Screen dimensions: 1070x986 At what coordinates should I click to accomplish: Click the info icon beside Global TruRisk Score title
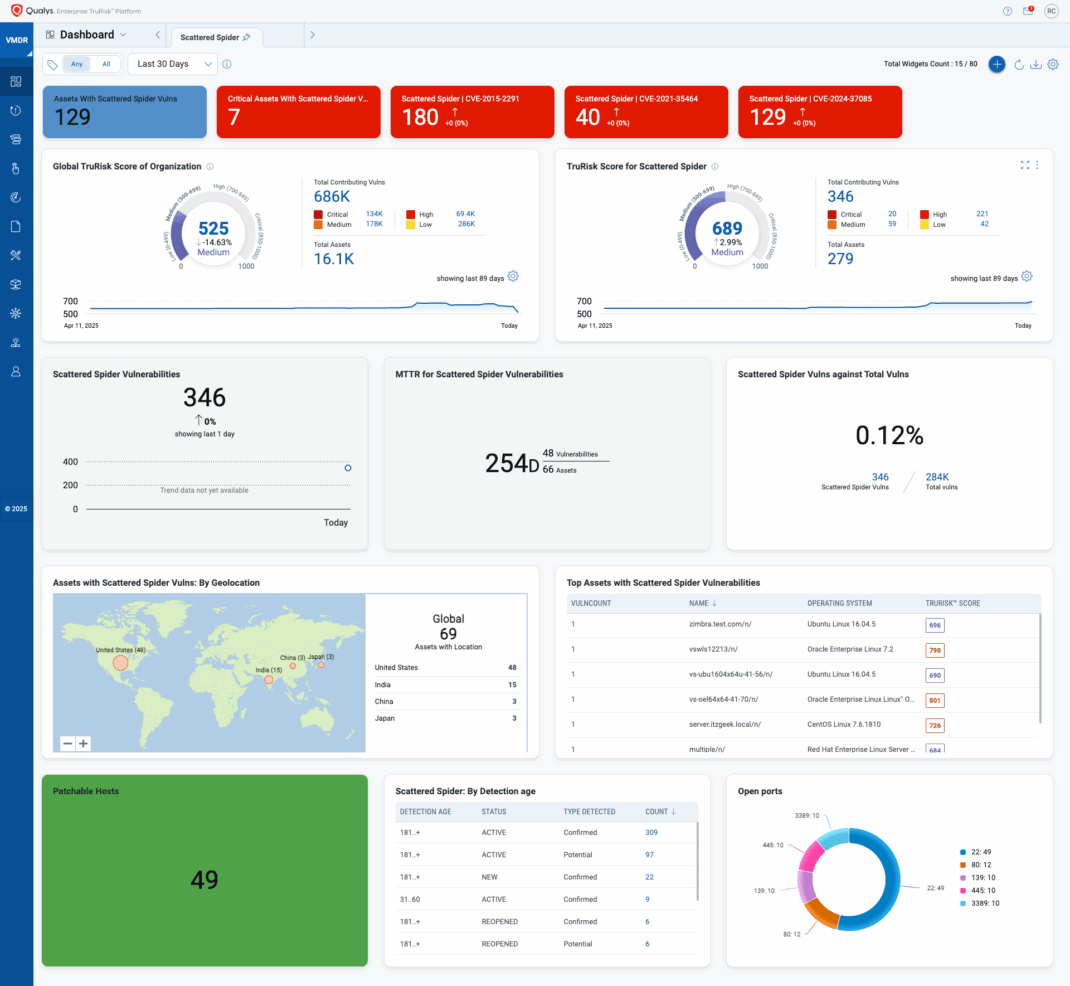[x=210, y=166]
